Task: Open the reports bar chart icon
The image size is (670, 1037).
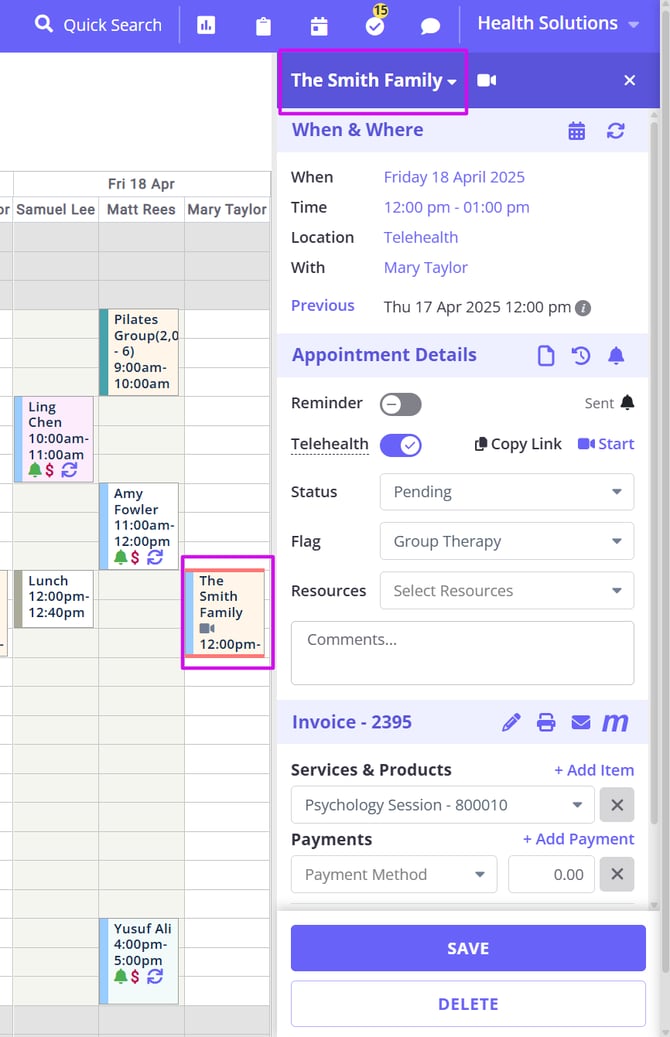Action: point(206,26)
